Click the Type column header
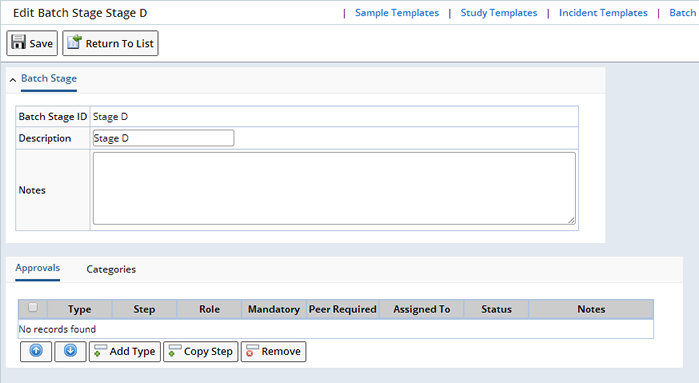The image size is (699, 383). (80, 309)
